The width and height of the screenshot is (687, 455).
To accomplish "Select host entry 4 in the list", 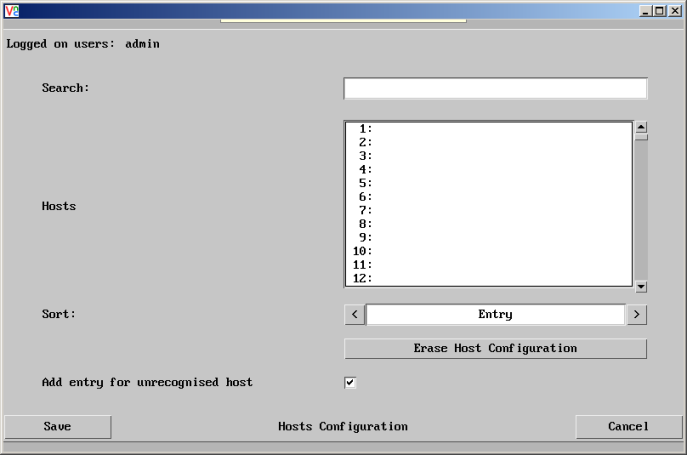I will tap(489, 170).
